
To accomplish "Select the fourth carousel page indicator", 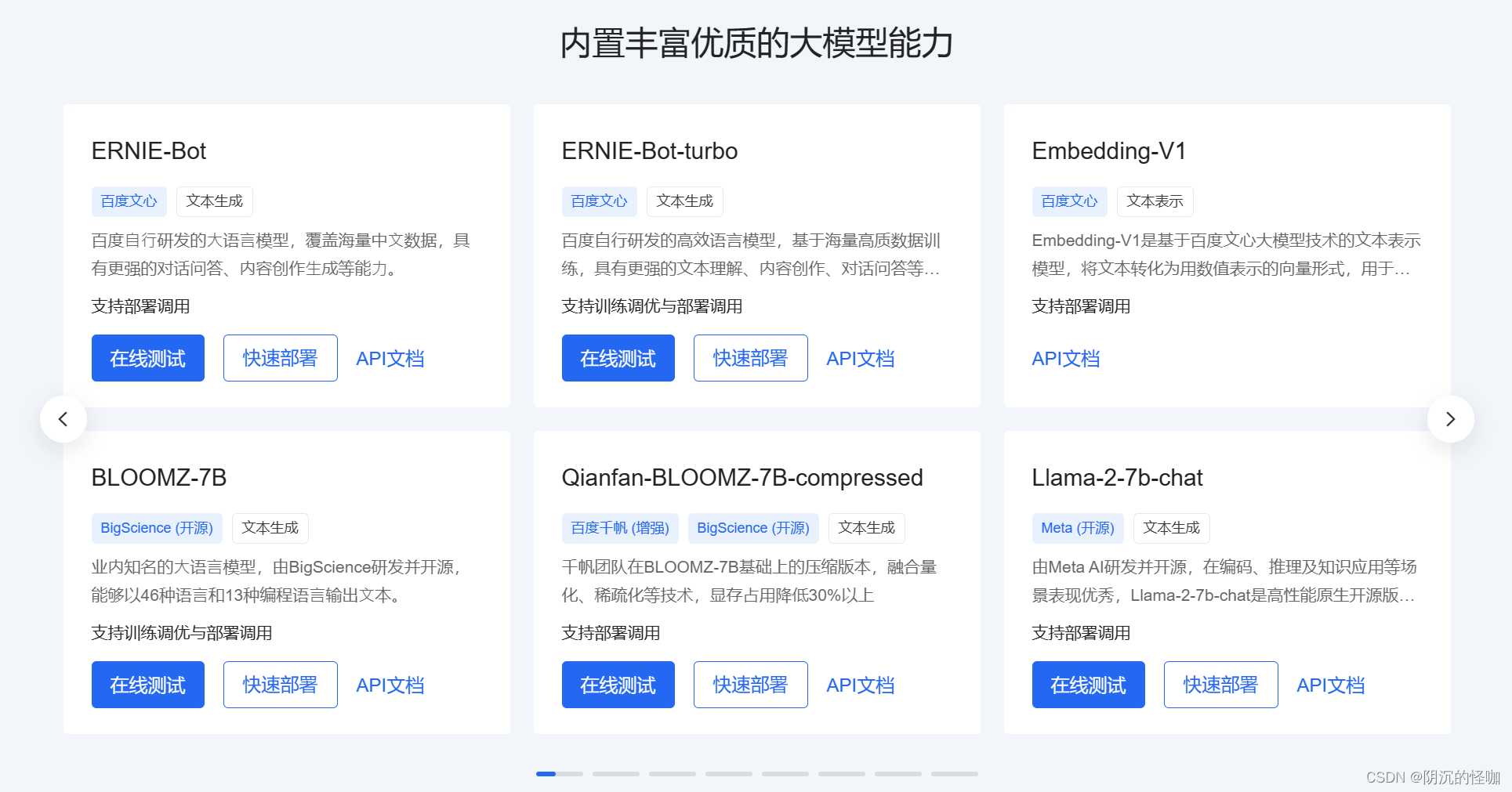I will 729,774.
